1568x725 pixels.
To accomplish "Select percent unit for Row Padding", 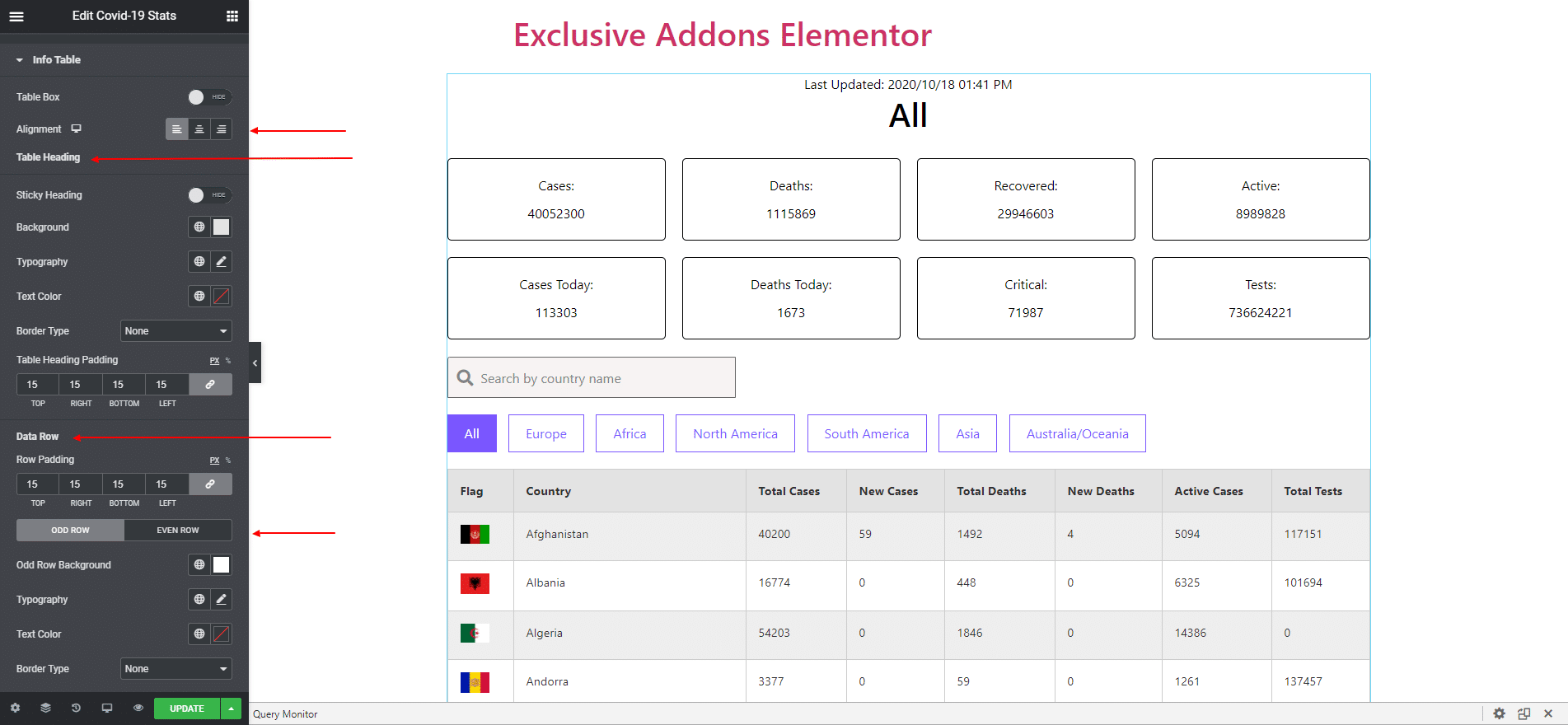I will click(228, 461).
